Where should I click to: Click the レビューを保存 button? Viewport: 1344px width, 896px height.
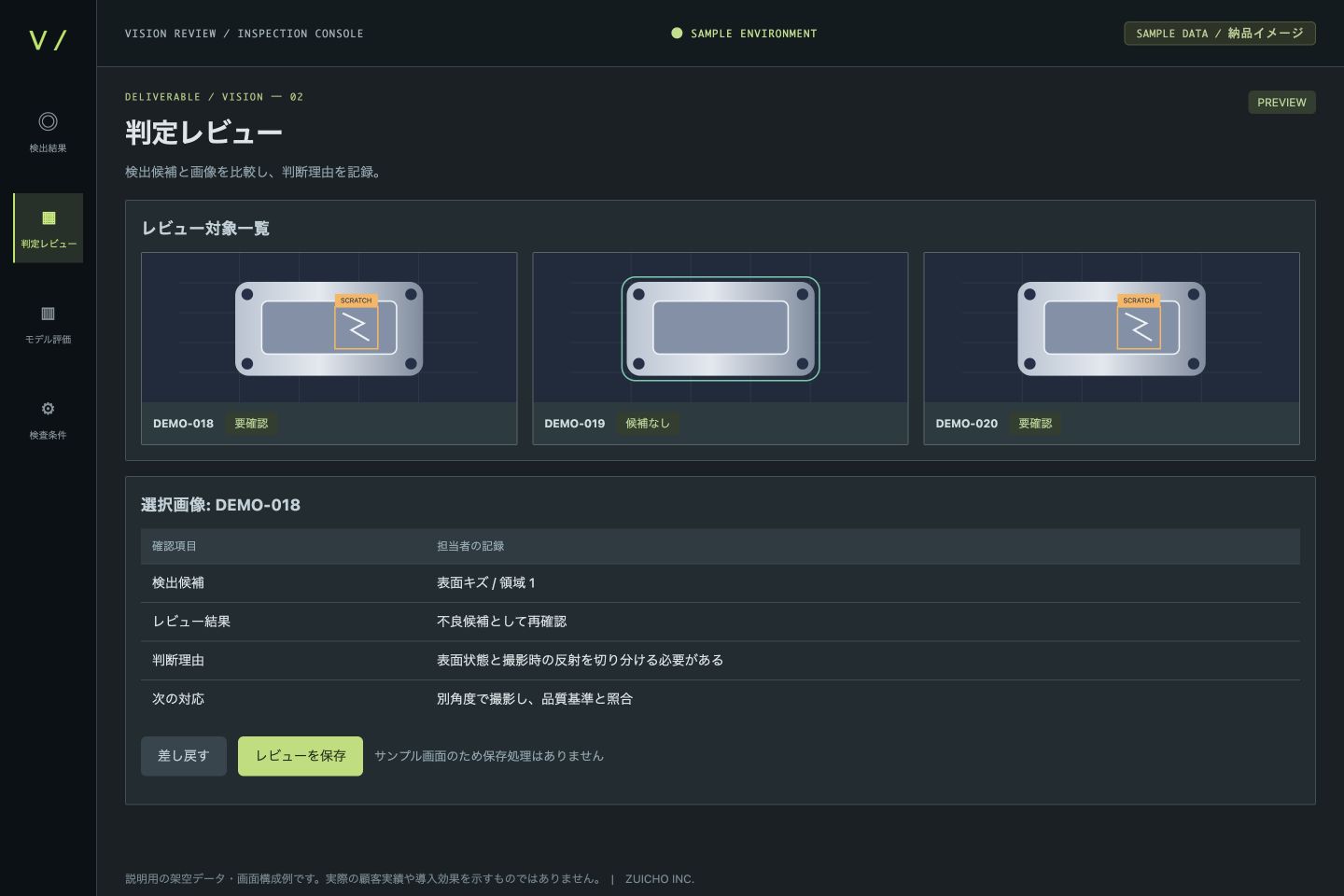click(301, 756)
